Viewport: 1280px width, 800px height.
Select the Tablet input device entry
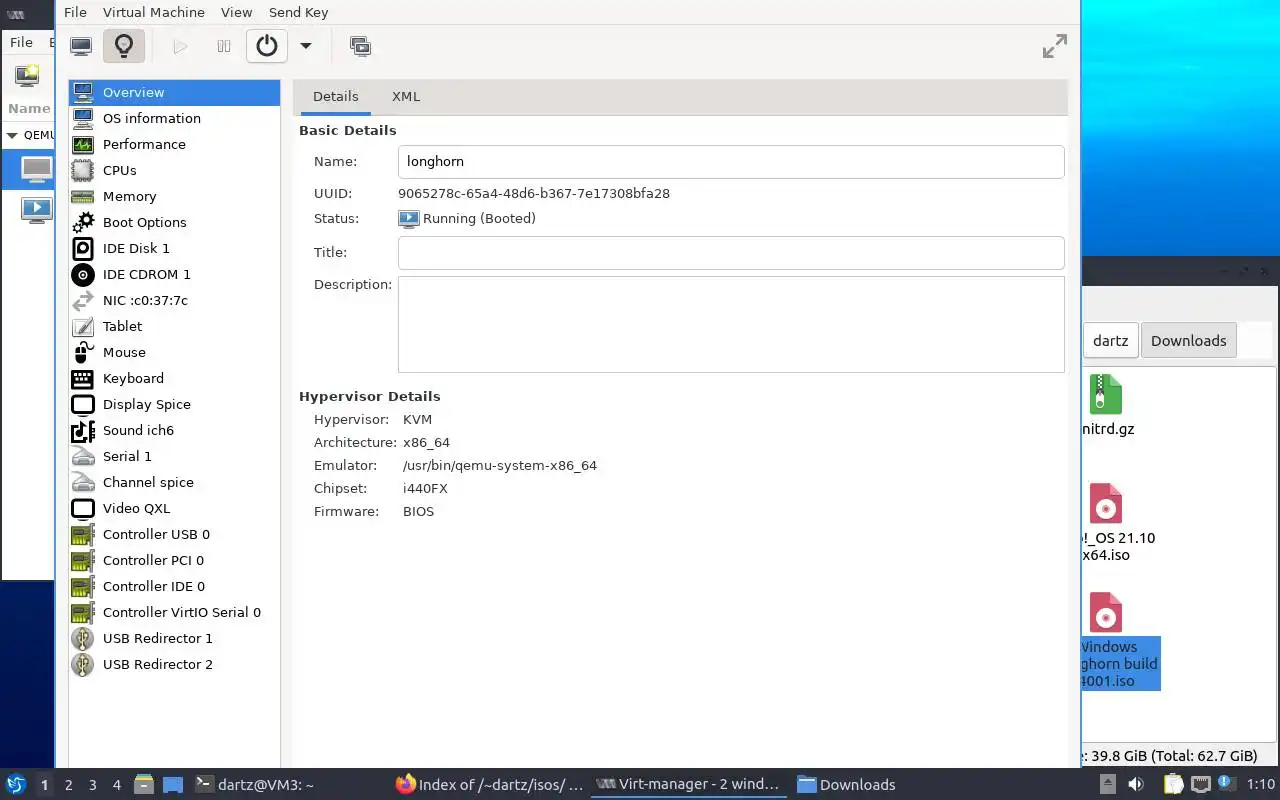coord(174,326)
